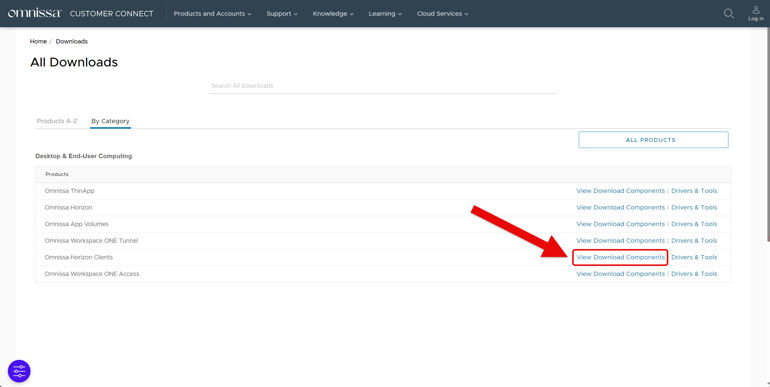
Task: Click the ALL PRODUCTS button
Action: (653, 140)
